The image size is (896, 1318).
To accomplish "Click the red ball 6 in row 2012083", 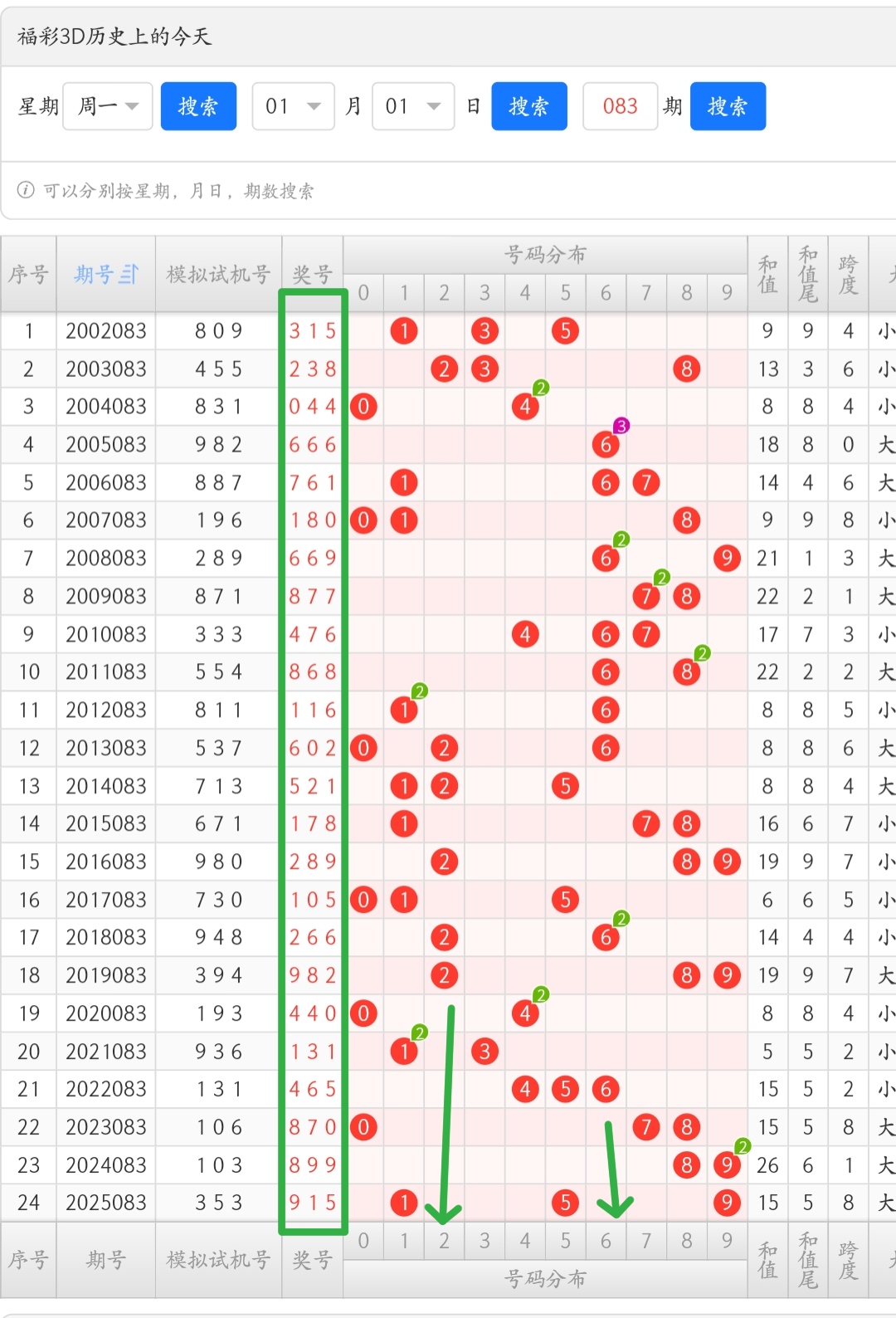I will point(606,710).
